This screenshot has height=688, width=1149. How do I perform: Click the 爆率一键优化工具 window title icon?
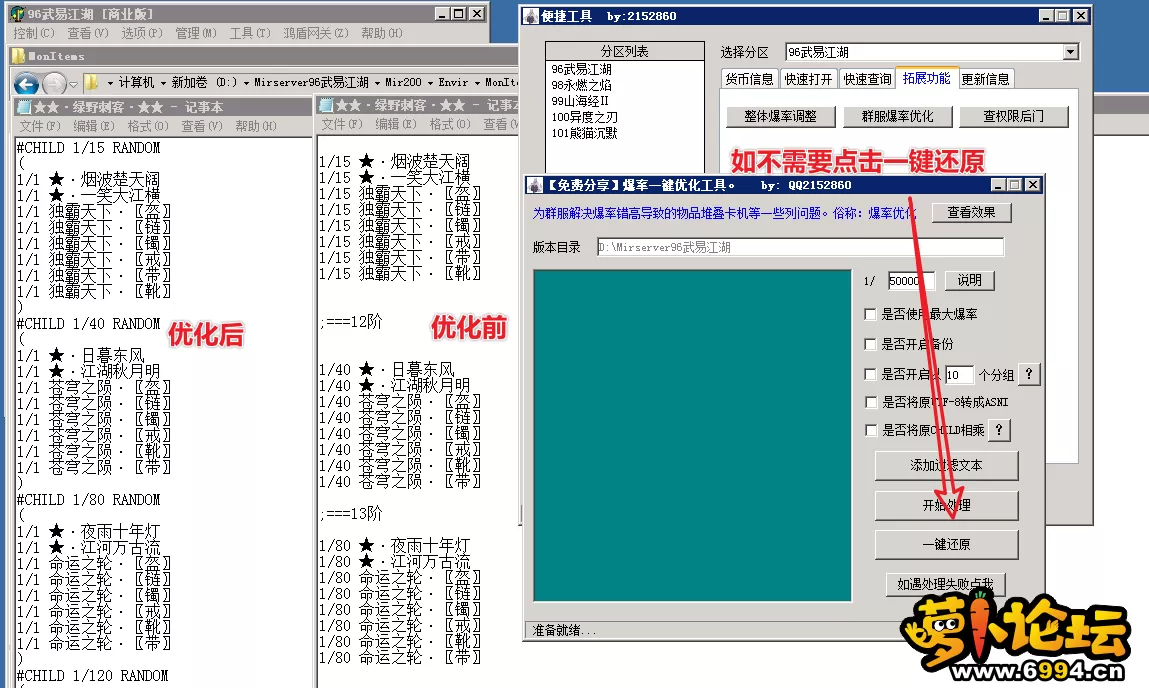coord(536,185)
